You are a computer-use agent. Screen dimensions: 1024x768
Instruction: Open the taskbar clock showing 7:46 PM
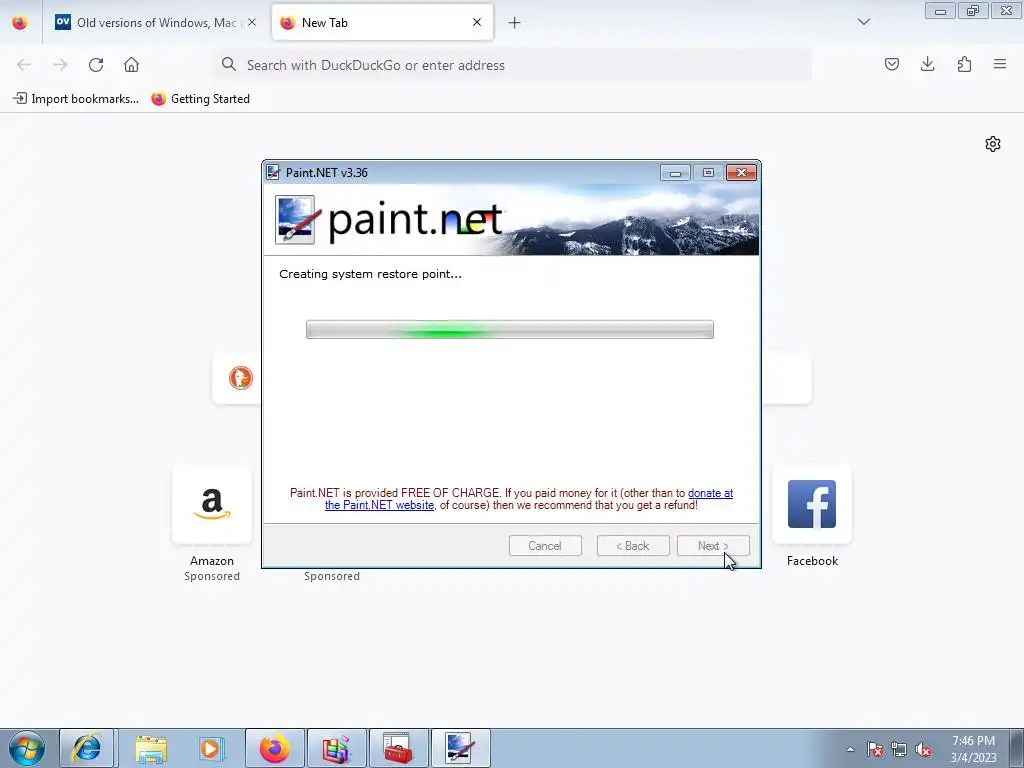click(973, 749)
